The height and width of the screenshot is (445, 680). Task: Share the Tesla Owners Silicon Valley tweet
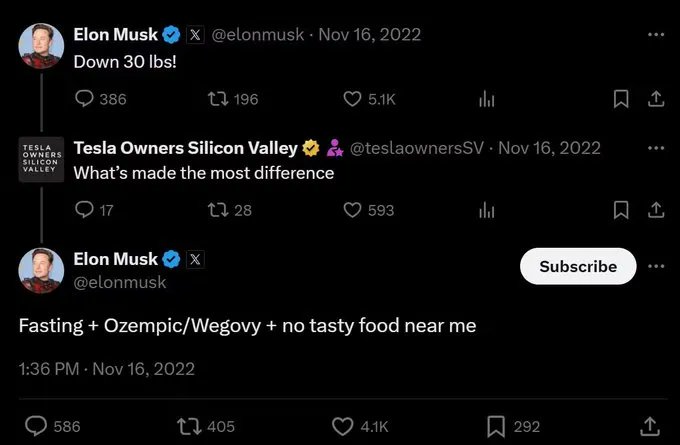656,210
